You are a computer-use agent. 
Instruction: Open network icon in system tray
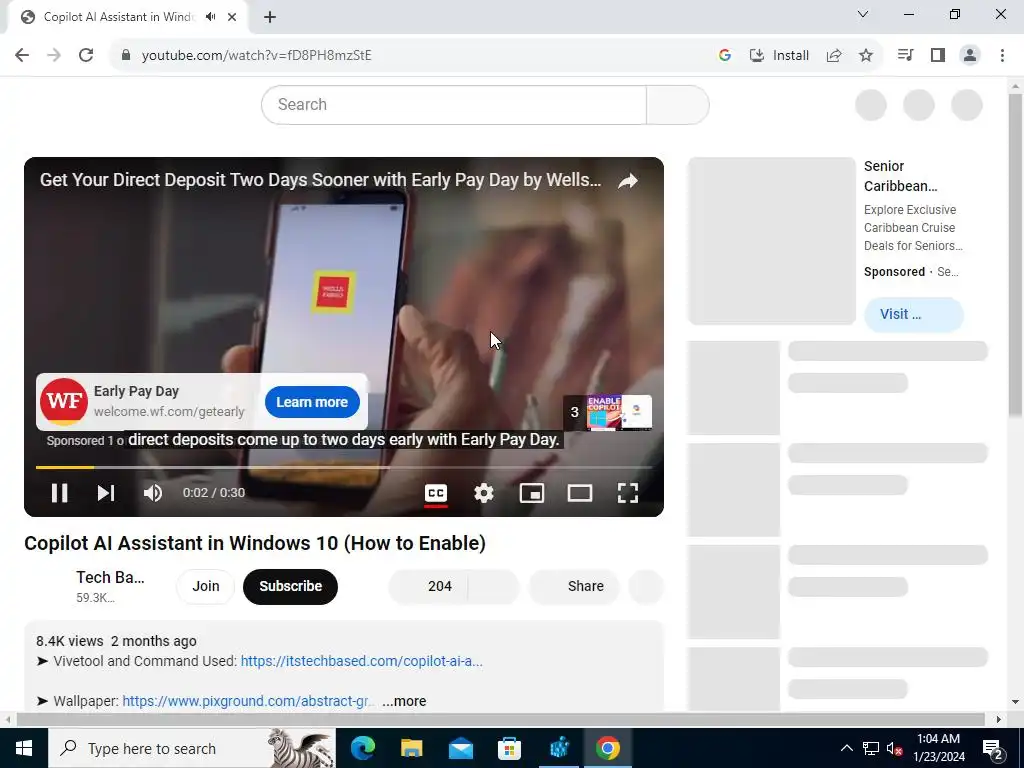[871, 748]
